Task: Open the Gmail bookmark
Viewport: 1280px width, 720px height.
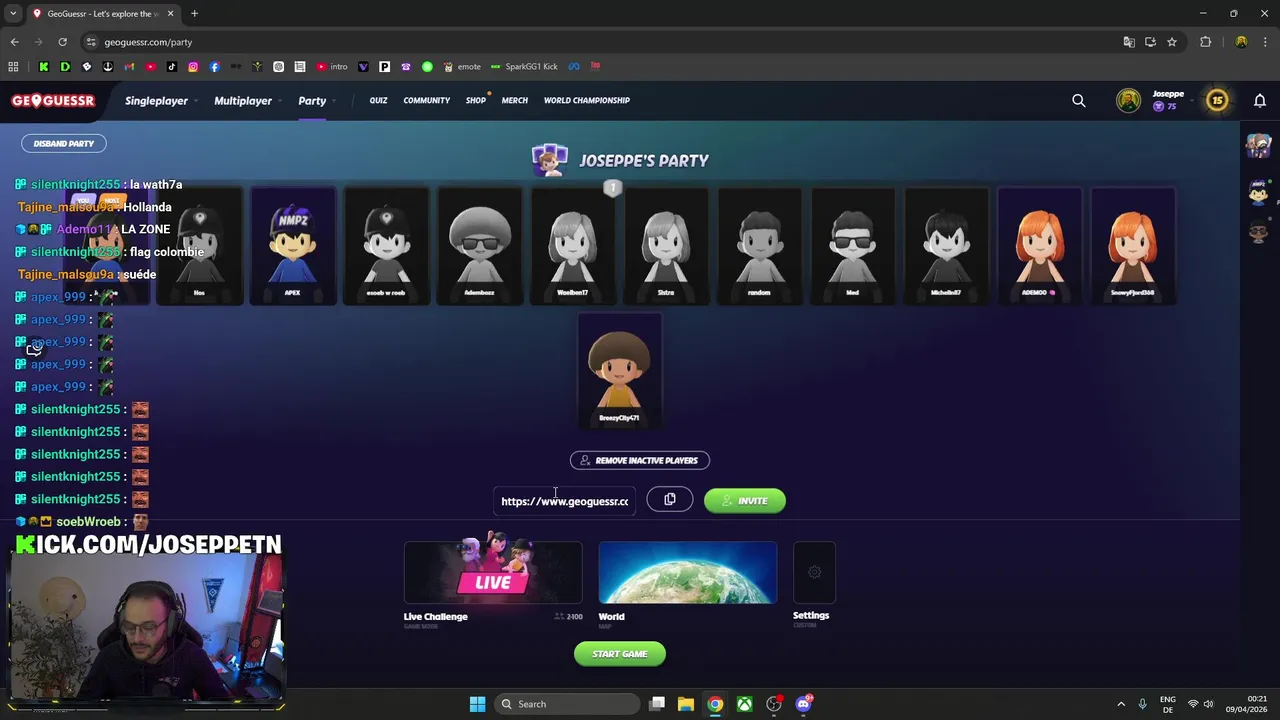Action: point(129,67)
